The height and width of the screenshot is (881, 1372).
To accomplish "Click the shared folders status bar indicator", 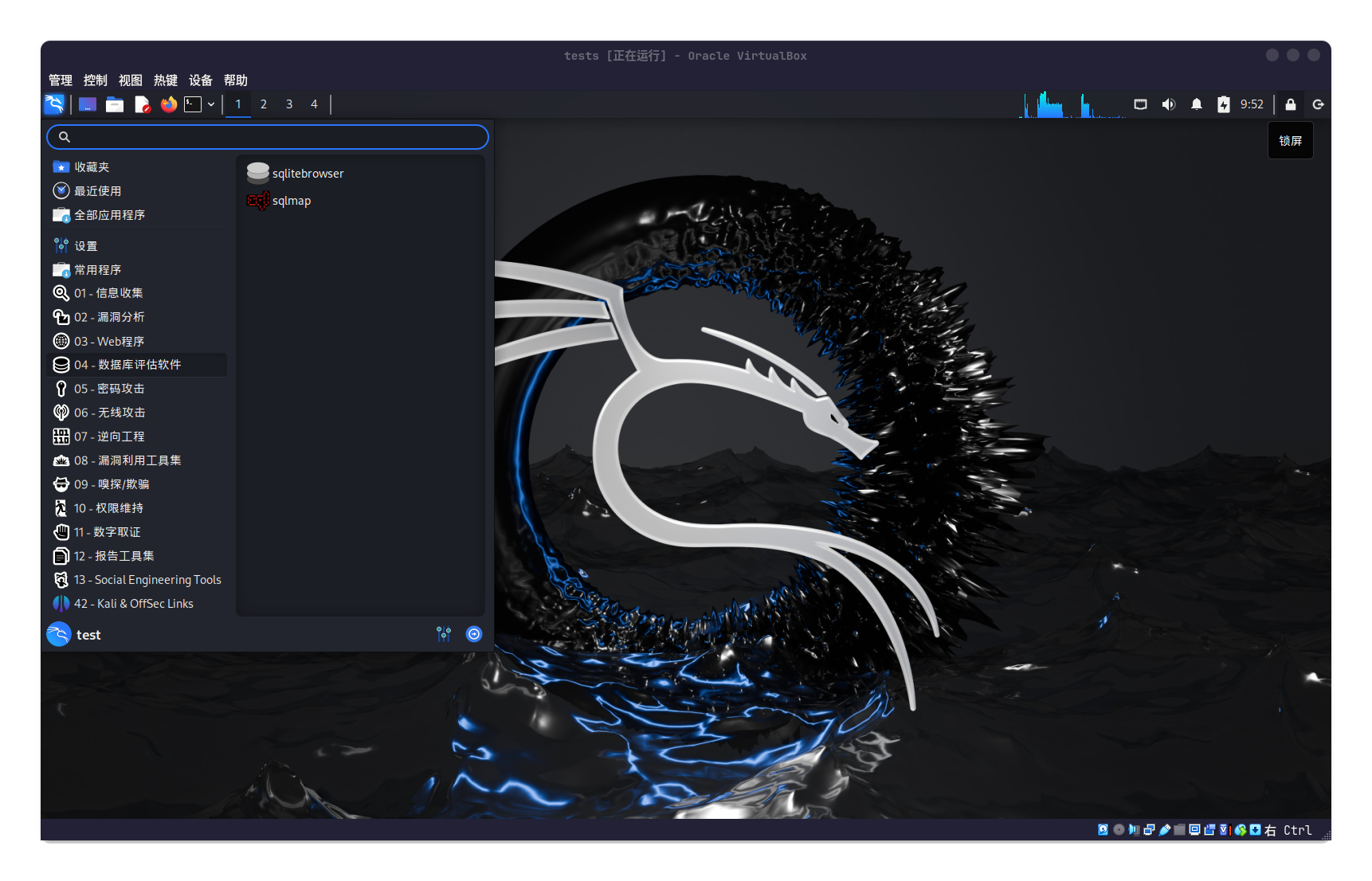I will pos(1179,830).
